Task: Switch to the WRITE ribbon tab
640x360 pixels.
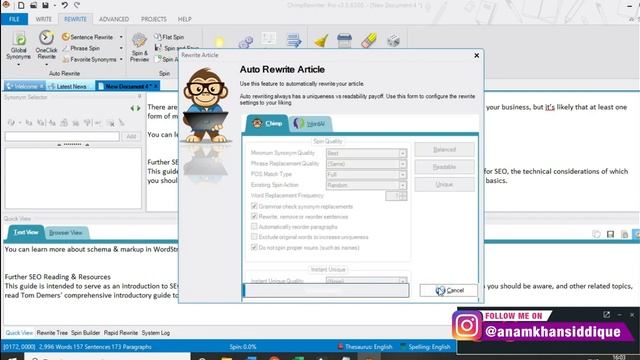Action: (43, 19)
